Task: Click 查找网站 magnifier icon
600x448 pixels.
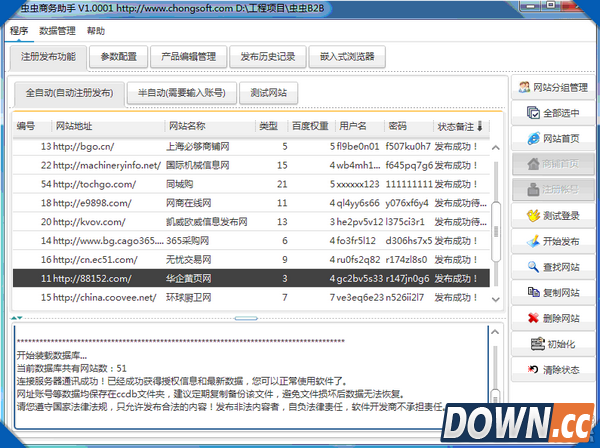Action: click(x=533, y=267)
